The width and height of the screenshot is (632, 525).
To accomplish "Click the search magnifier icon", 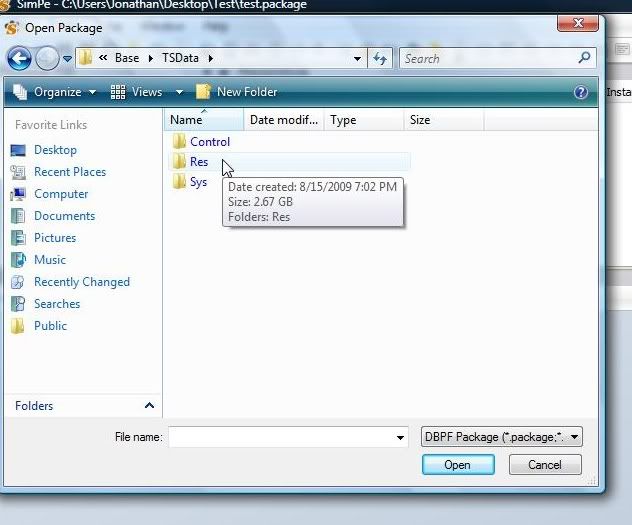I will tap(585, 59).
